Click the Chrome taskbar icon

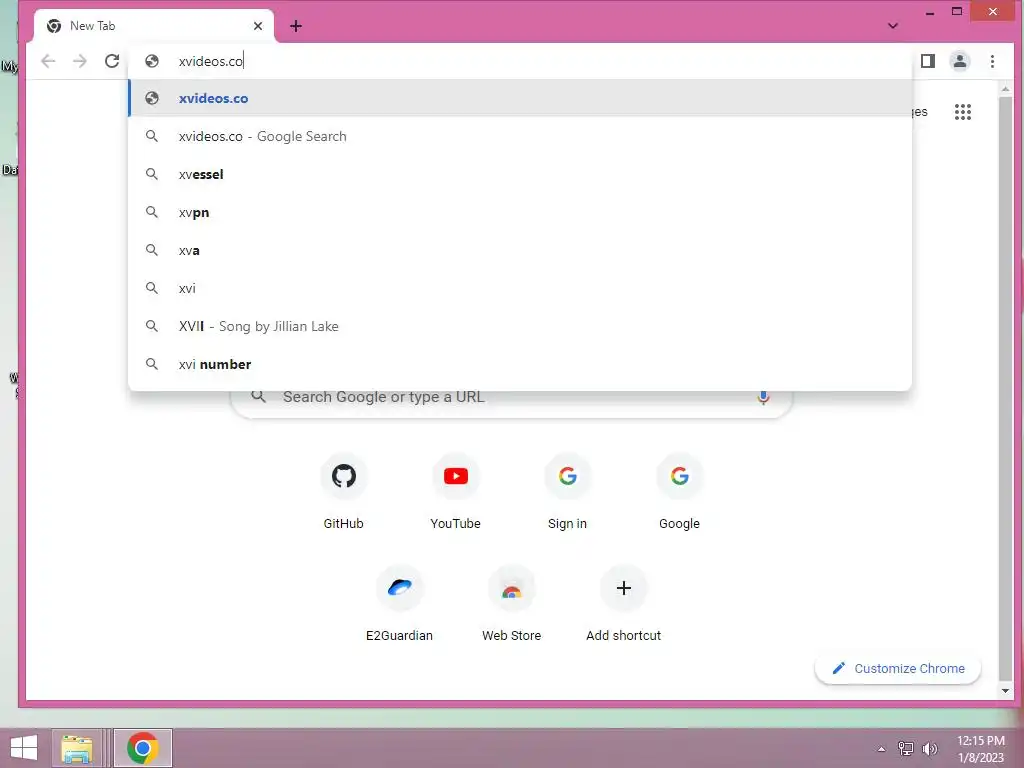tap(143, 748)
